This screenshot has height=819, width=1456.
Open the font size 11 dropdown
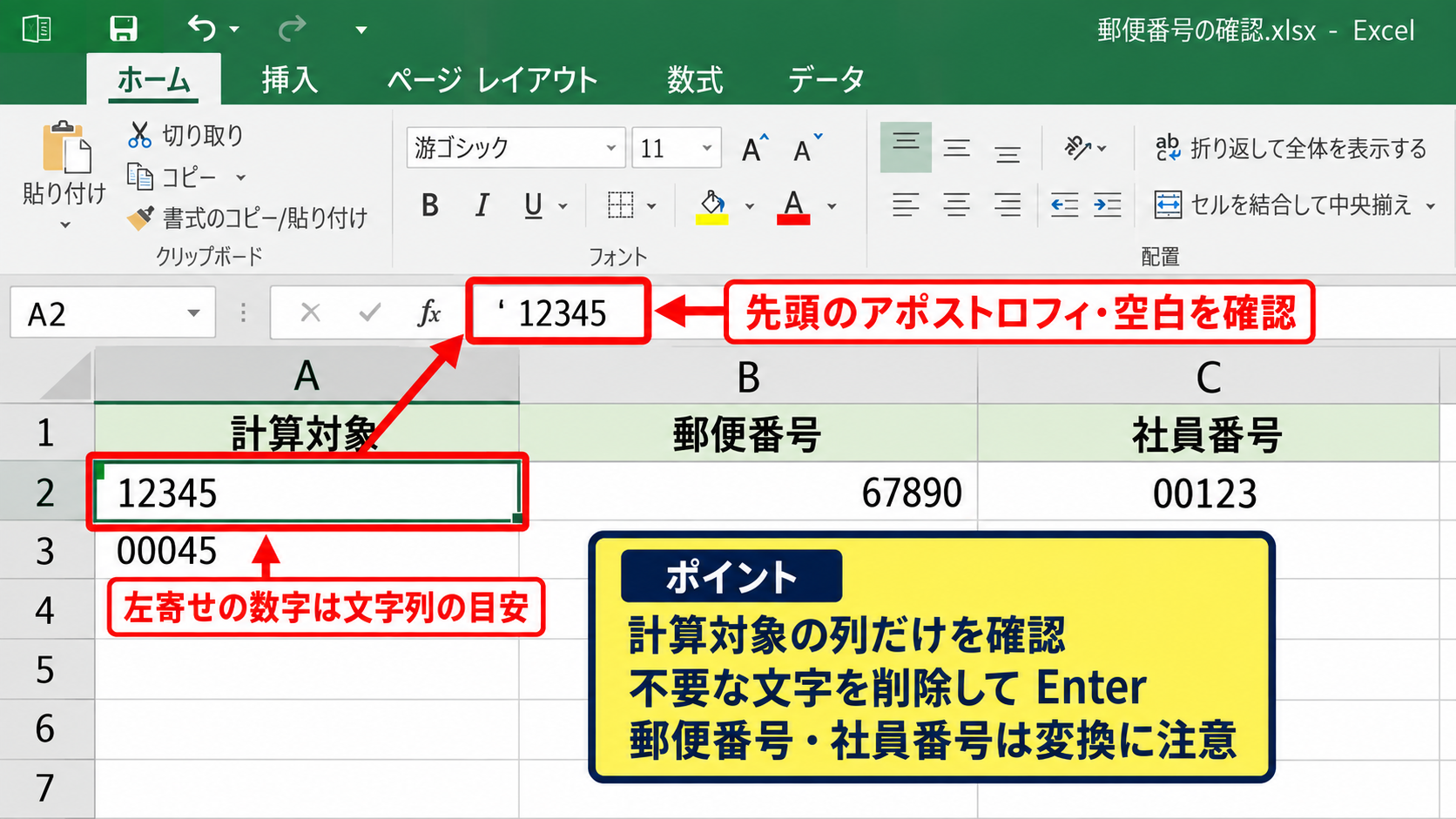click(x=707, y=148)
